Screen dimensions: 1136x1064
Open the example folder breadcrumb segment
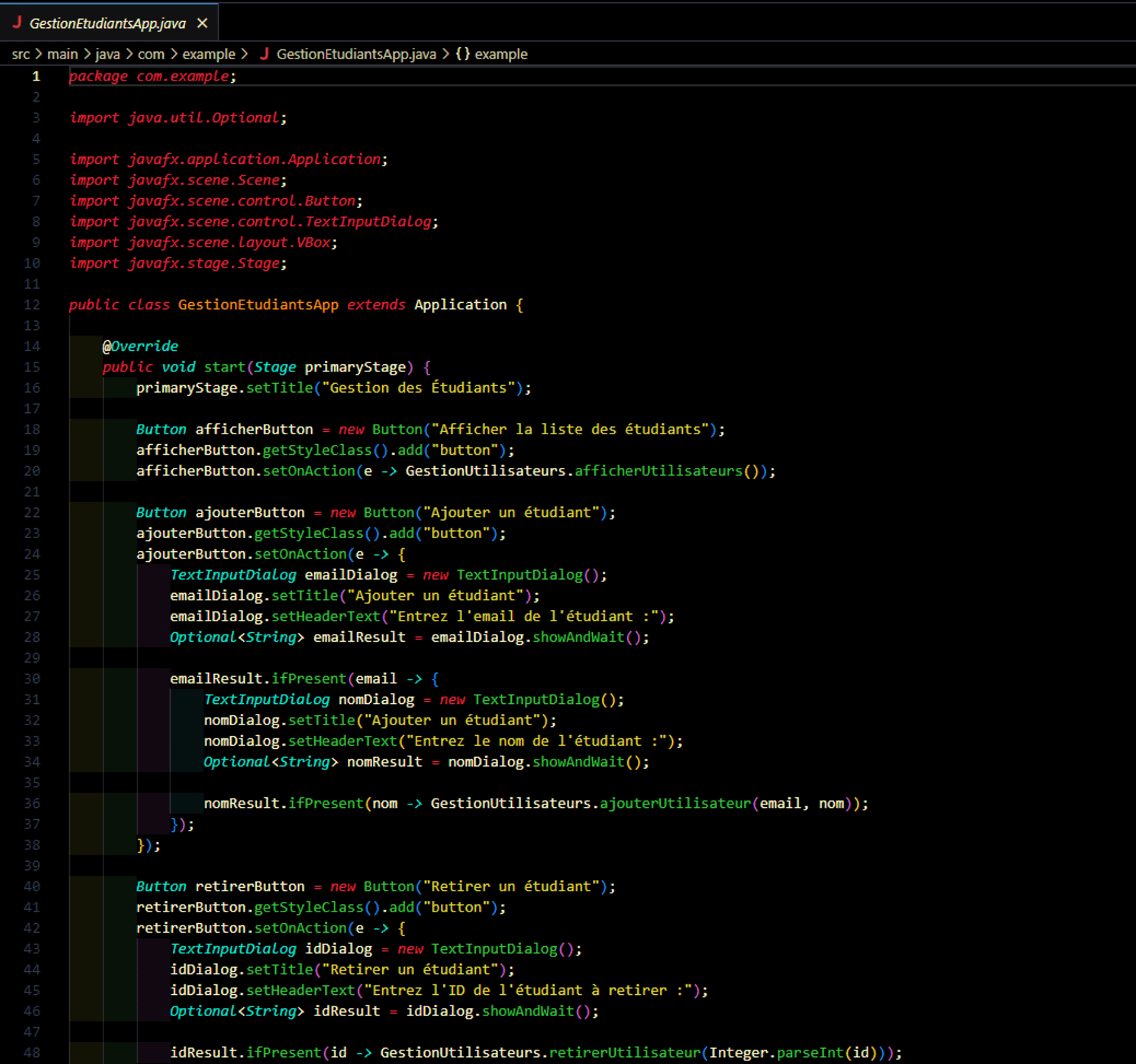pyautogui.click(x=208, y=54)
